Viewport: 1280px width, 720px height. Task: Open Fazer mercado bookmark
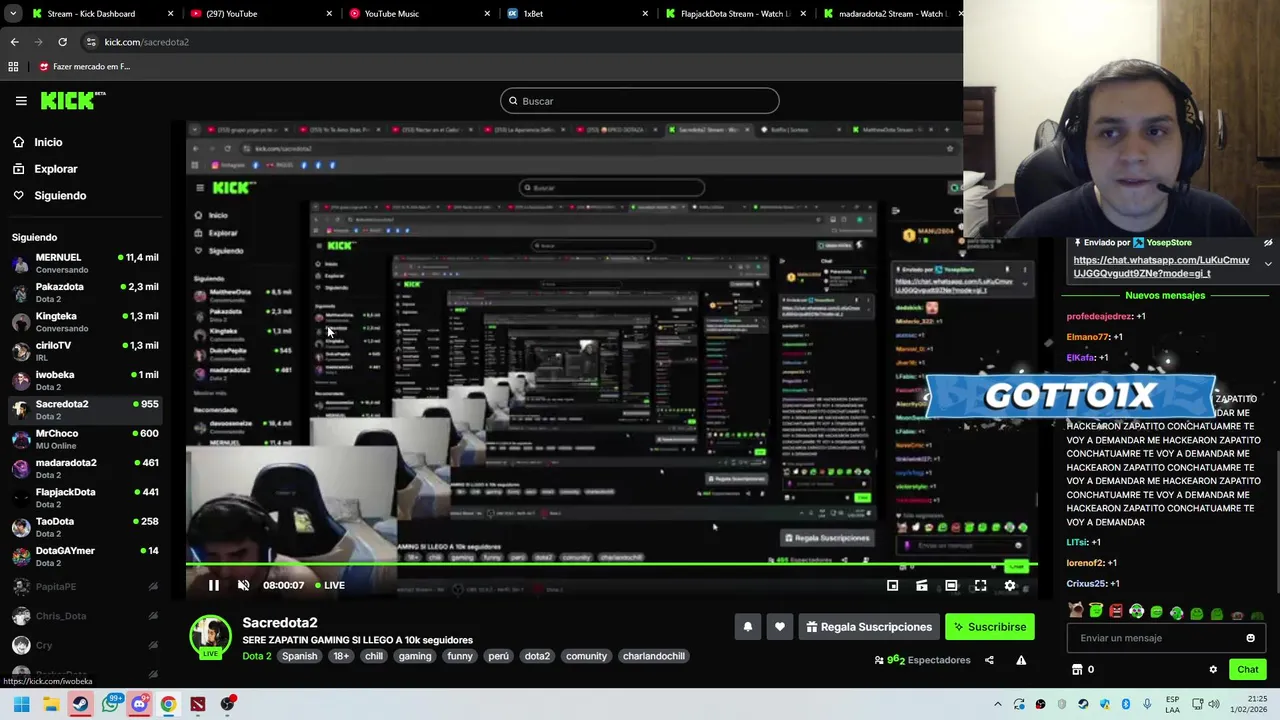click(84, 67)
